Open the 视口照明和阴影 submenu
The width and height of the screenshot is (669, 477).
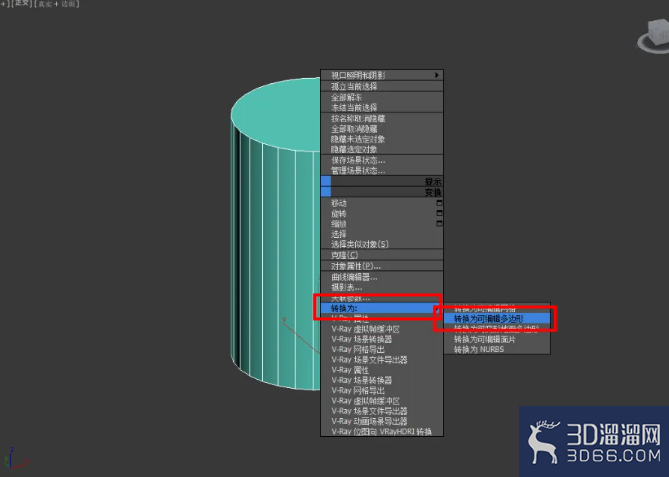pyautogui.click(x=382, y=76)
